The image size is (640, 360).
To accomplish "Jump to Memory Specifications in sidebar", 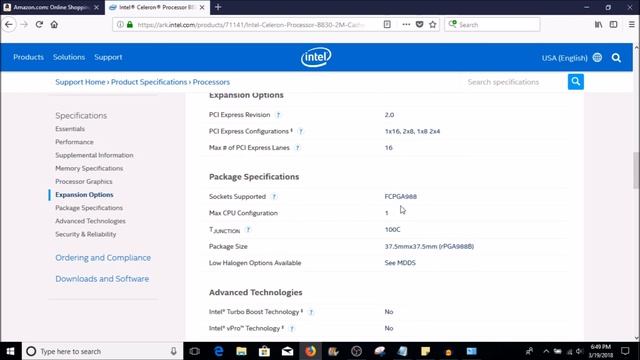I will click(x=89, y=168).
